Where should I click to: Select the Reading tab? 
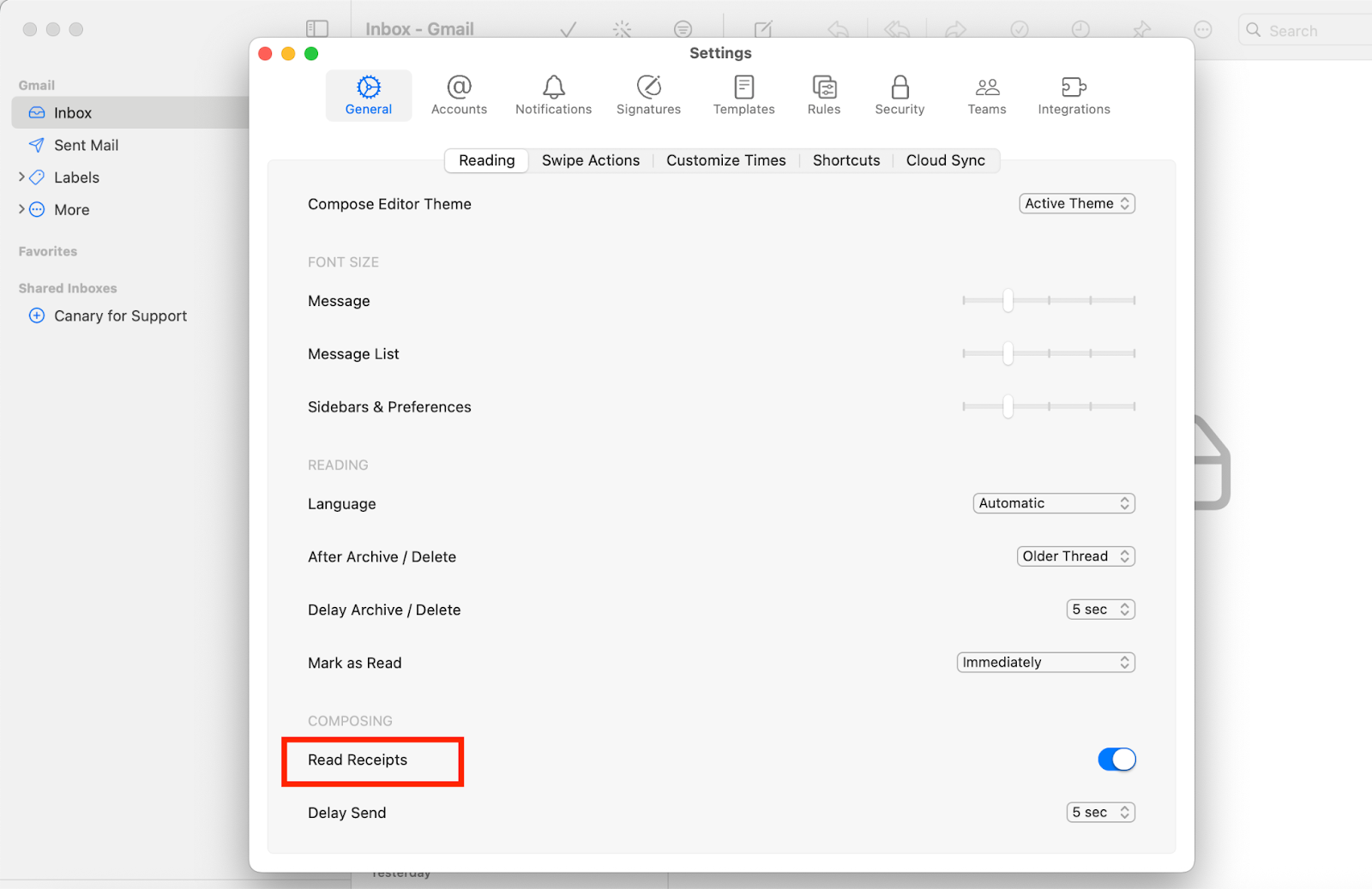tap(486, 160)
